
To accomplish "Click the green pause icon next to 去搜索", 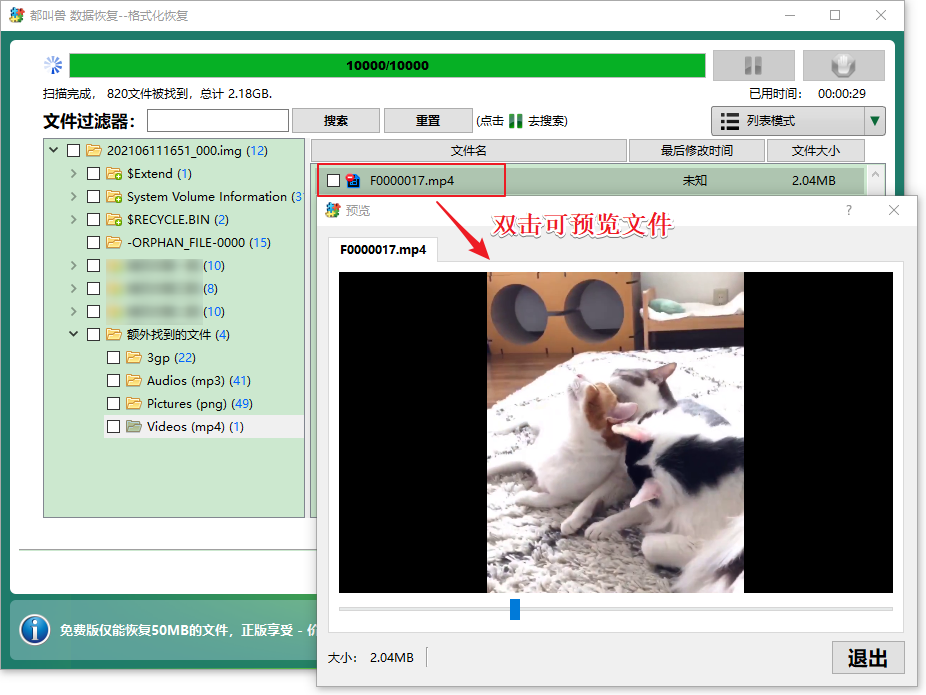I will (x=516, y=121).
